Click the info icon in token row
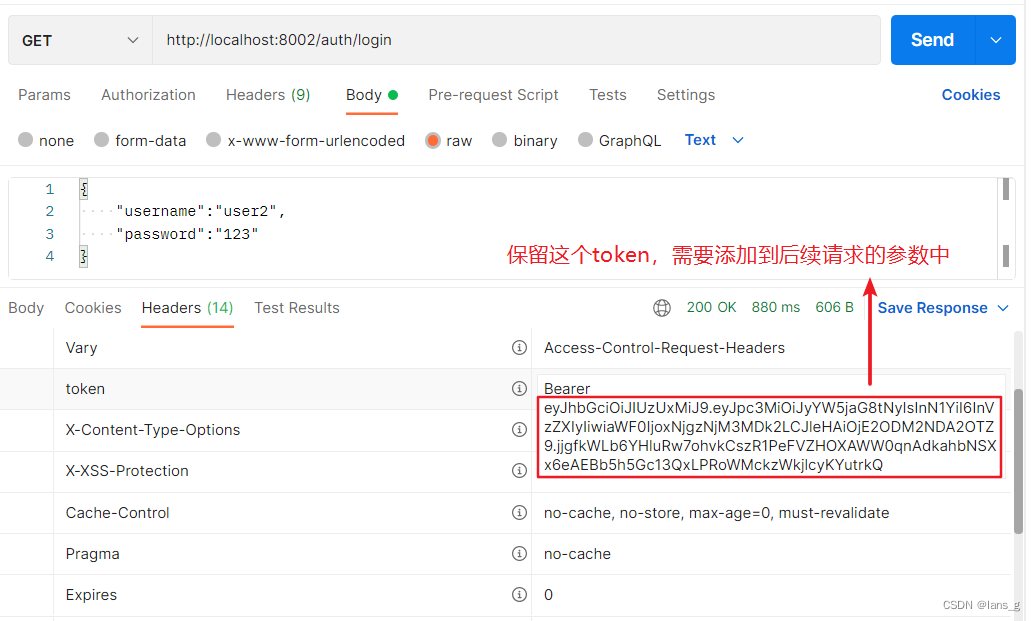The image size is (1035, 621). pos(519,389)
